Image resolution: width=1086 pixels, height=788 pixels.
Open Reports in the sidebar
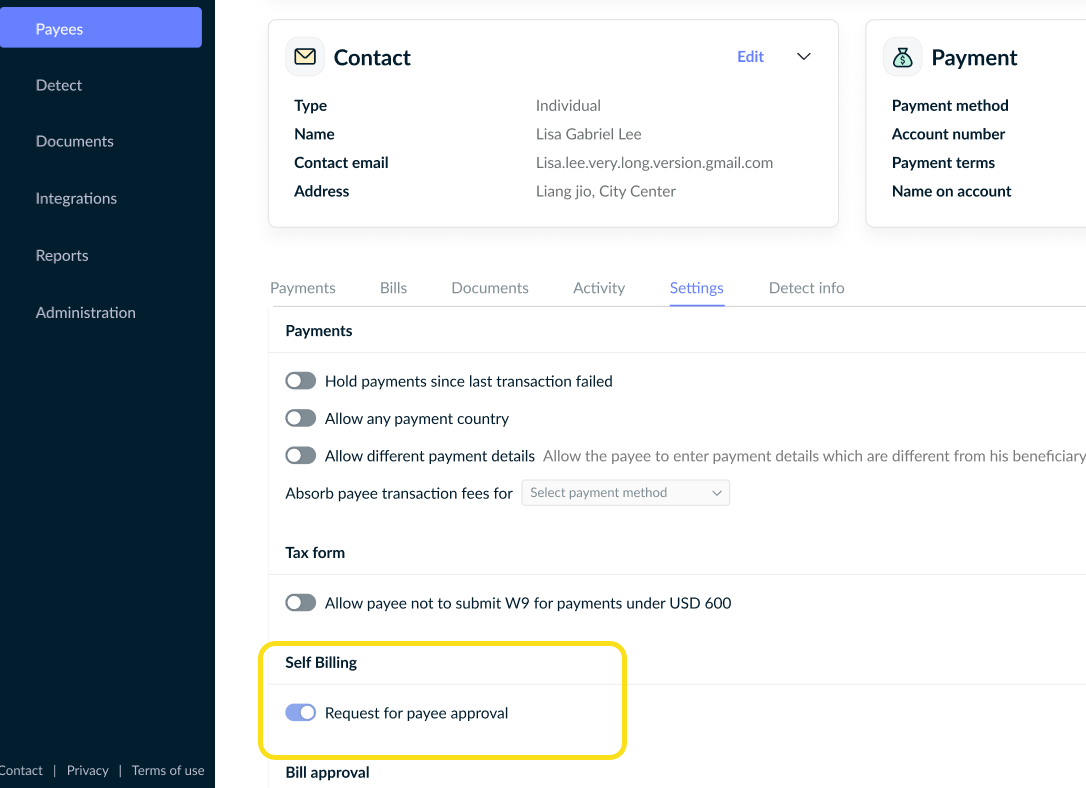(62, 256)
